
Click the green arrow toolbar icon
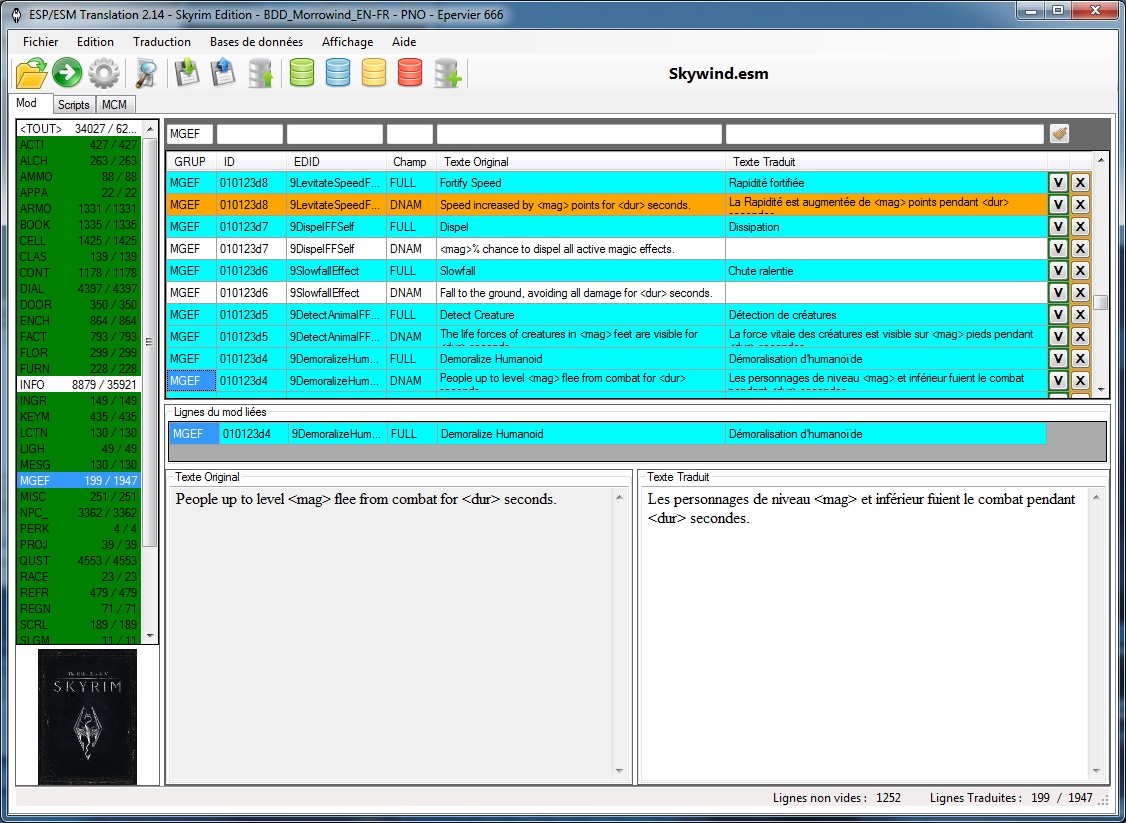click(67, 73)
